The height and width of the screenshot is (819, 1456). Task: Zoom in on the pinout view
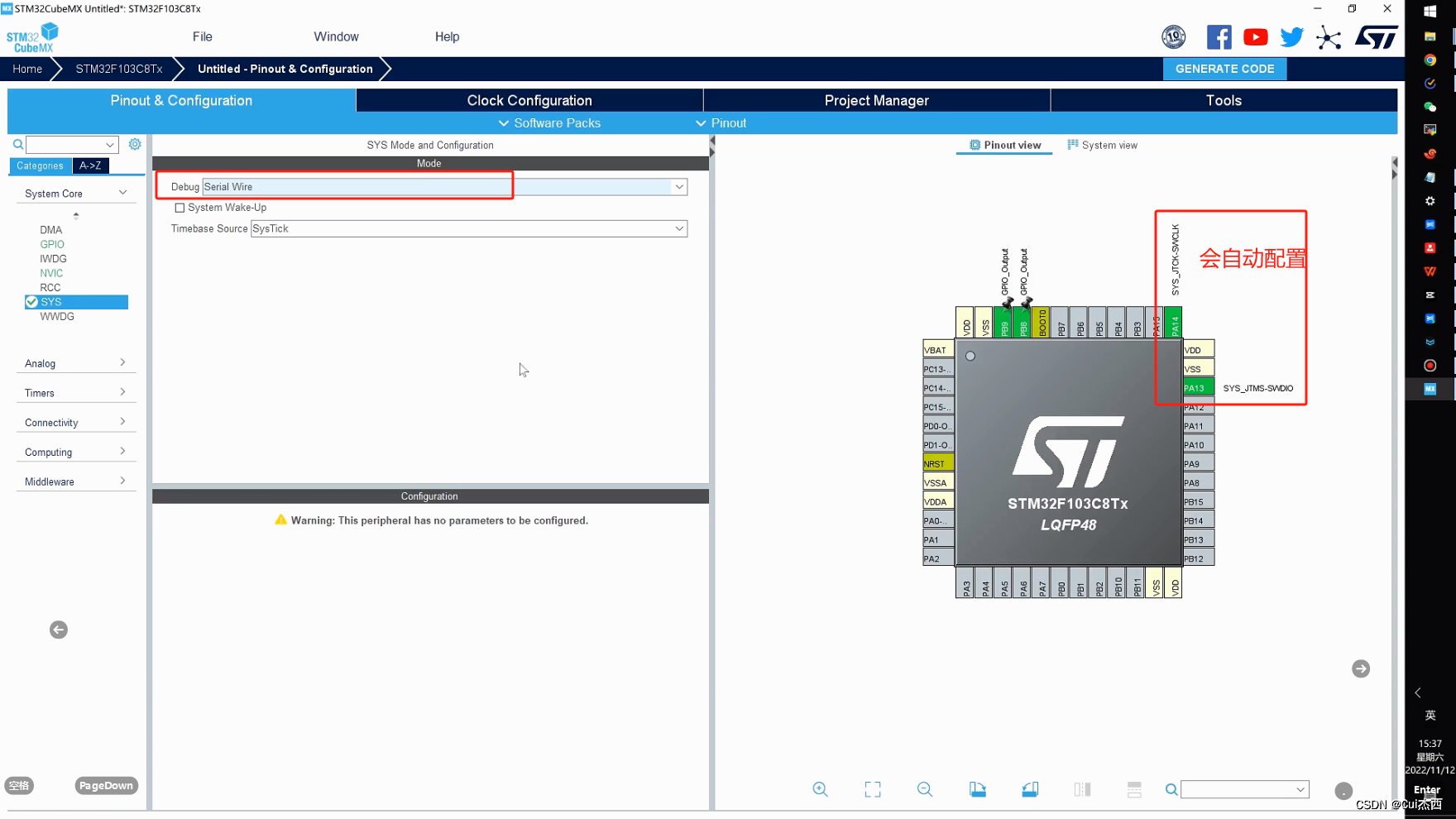coord(820,789)
